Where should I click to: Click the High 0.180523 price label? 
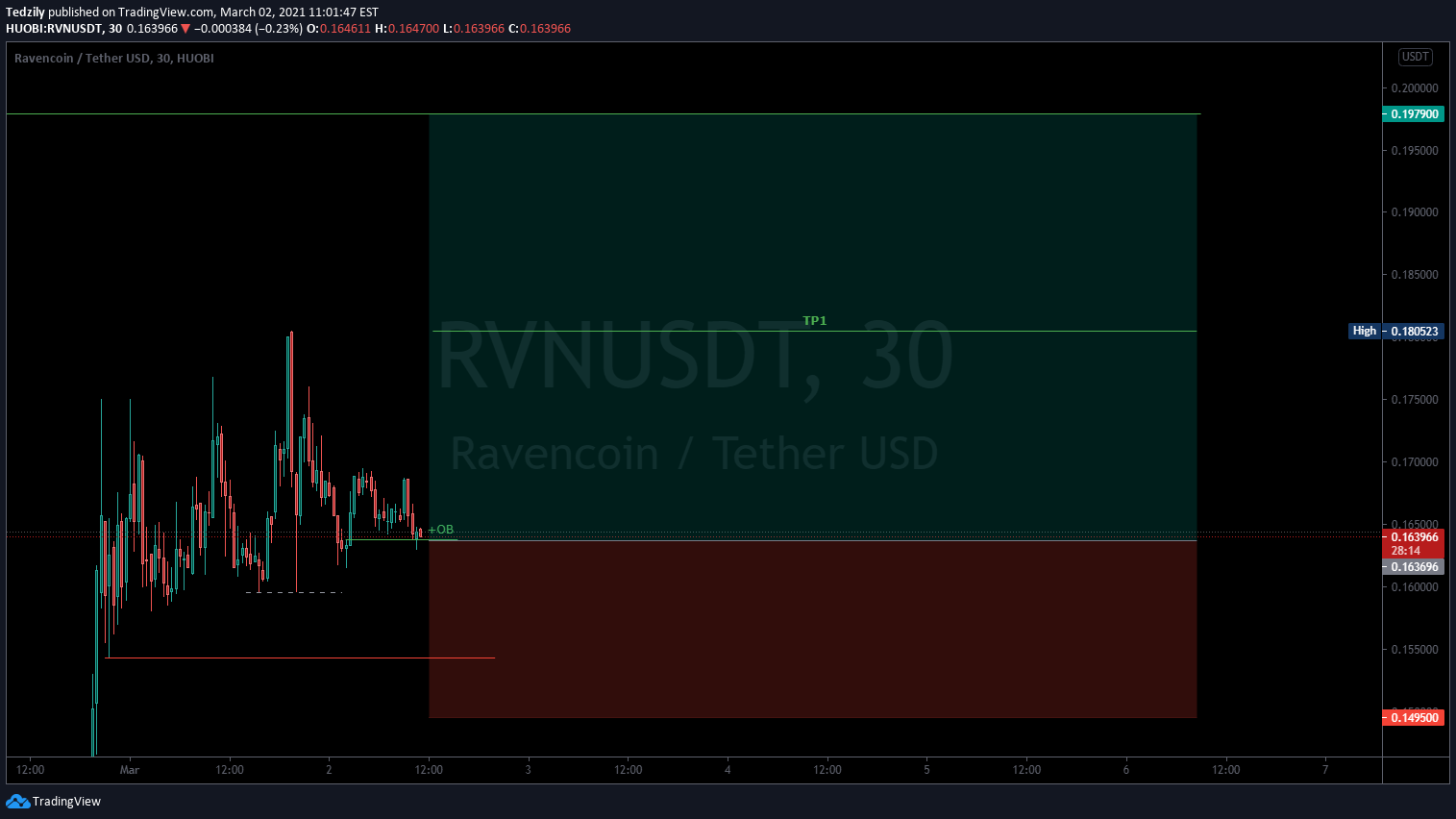coord(1396,332)
